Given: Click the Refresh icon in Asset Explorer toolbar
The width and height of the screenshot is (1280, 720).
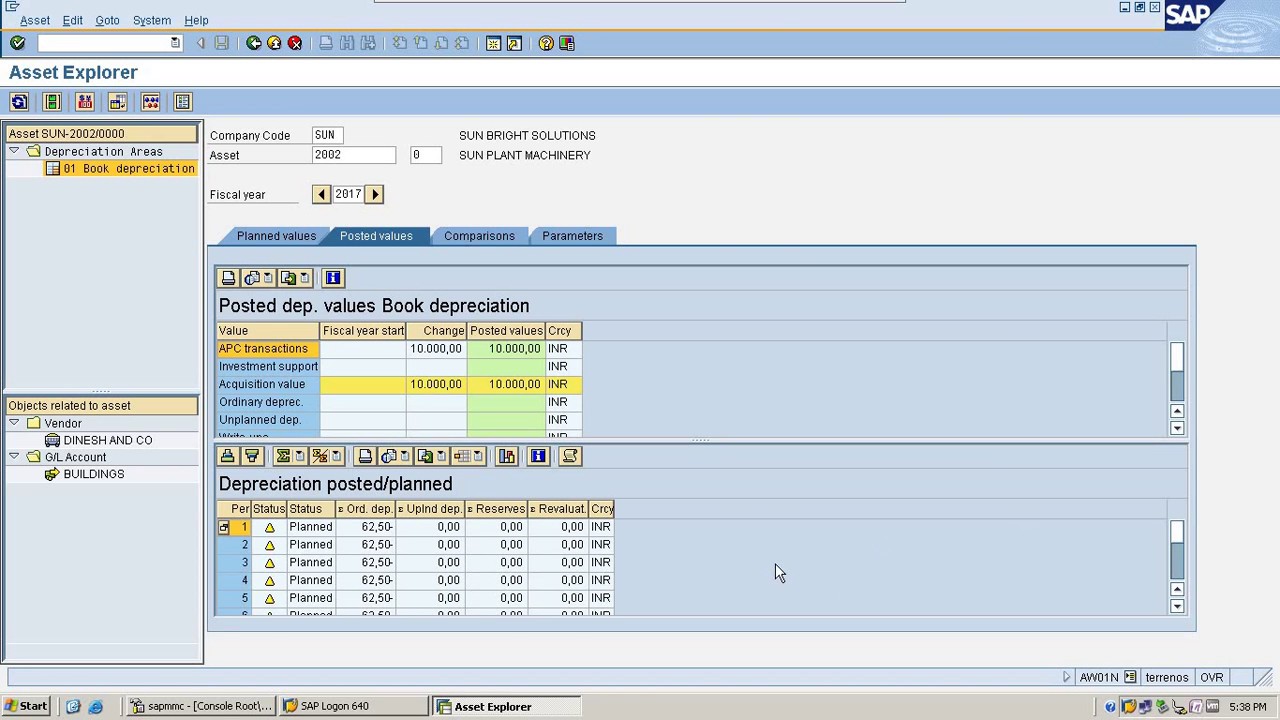Looking at the screenshot, I should 19,102.
